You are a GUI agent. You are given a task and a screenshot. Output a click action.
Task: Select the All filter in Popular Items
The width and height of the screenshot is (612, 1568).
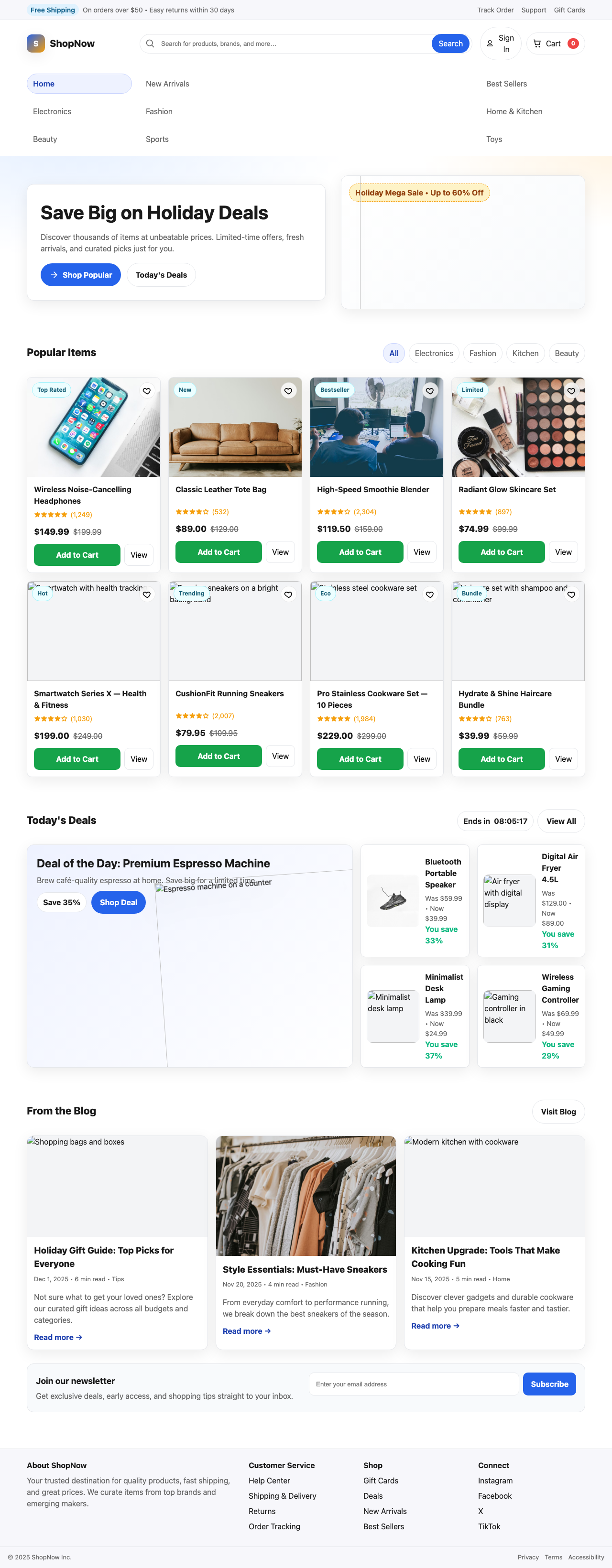(x=394, y=354)
